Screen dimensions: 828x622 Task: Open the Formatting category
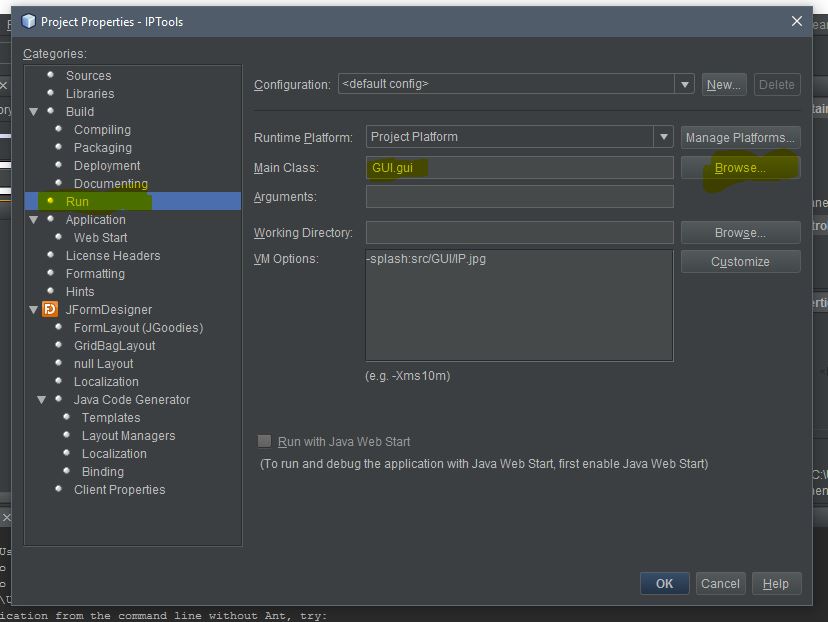(95, 274)
